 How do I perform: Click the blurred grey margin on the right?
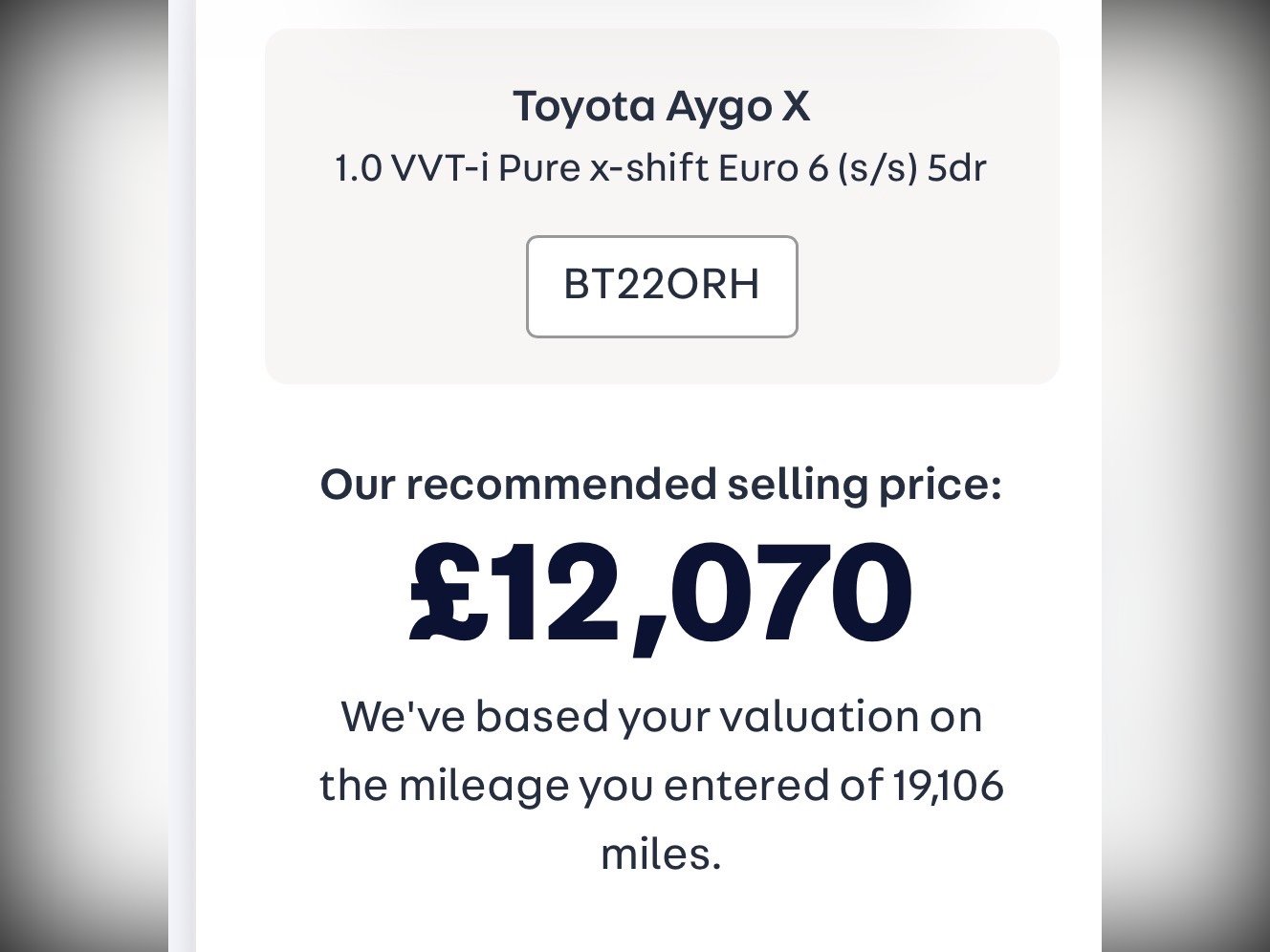pos(1186,478)
